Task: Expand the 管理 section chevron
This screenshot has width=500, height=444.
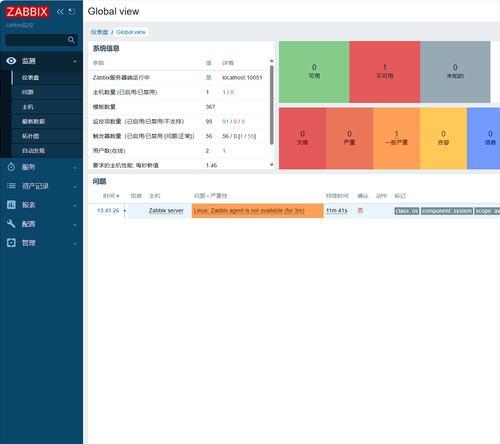Action: click(x=75, y=244)
